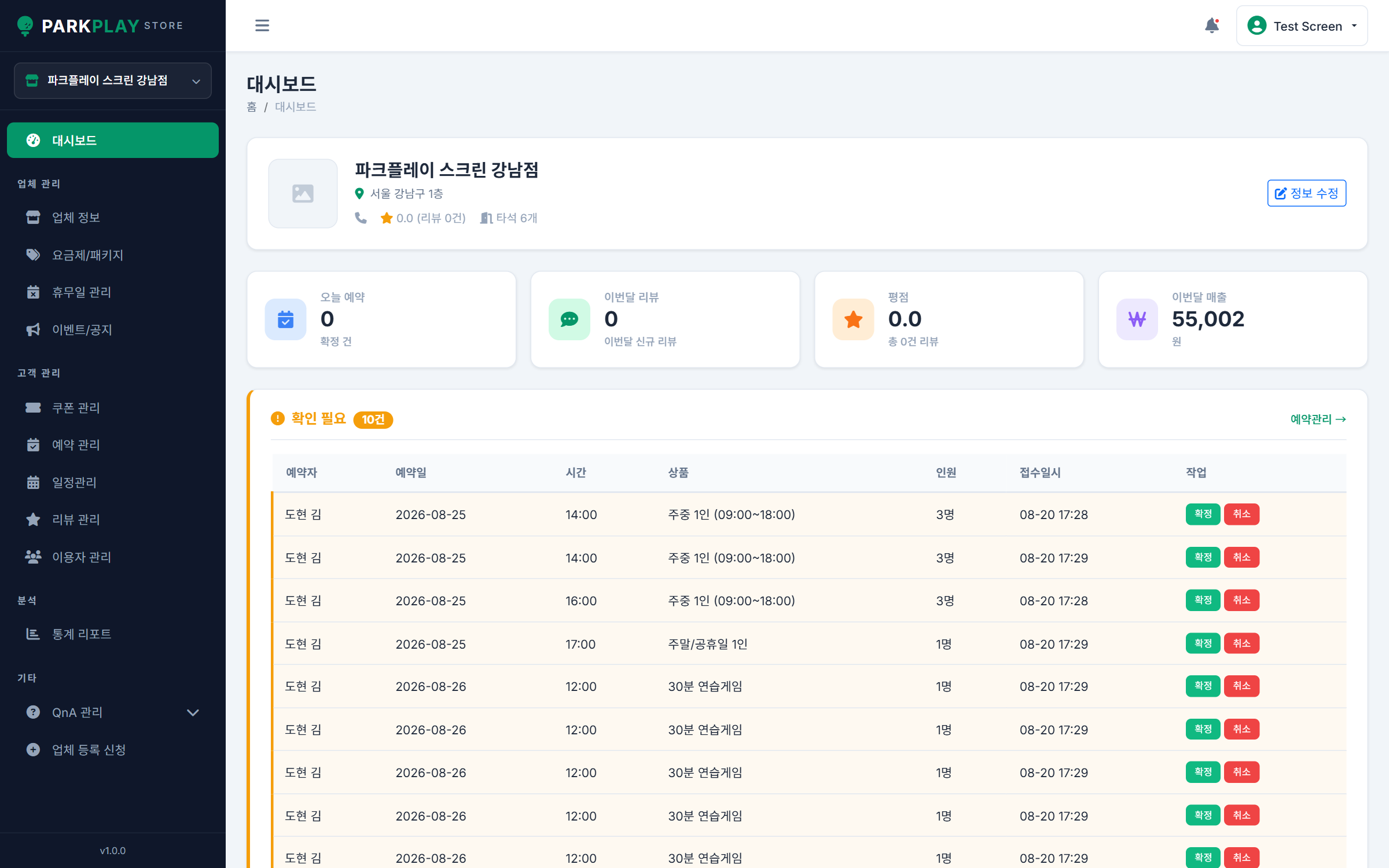Screen dimensions: 1389x868
Task: Click the 요금제/패키지 tags icon
Action: click(x=33, y=255)
